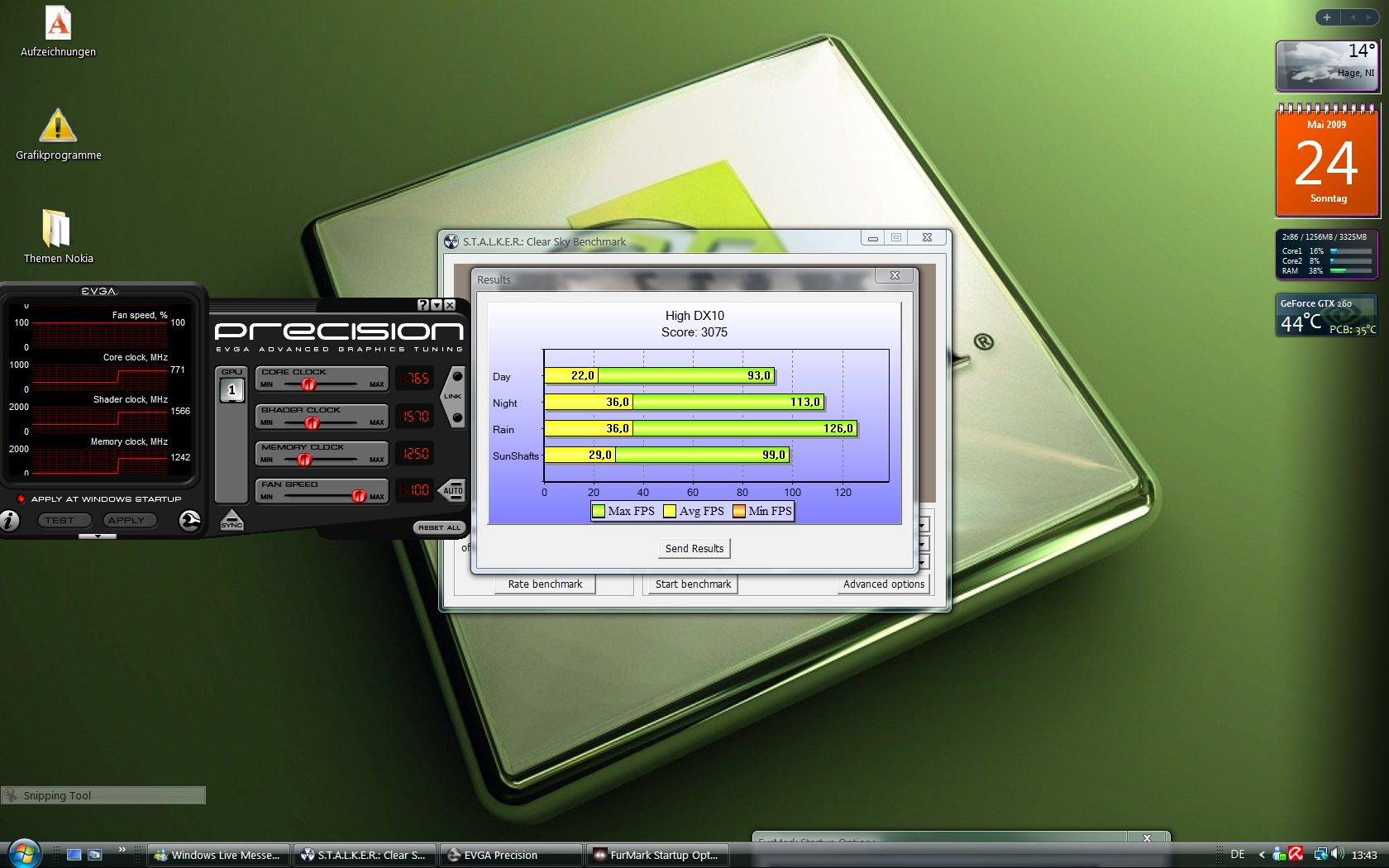This screenshot has height=868, width=1389.
Task: Click Switch between windows quick launch icon
Action: point(95,855)
